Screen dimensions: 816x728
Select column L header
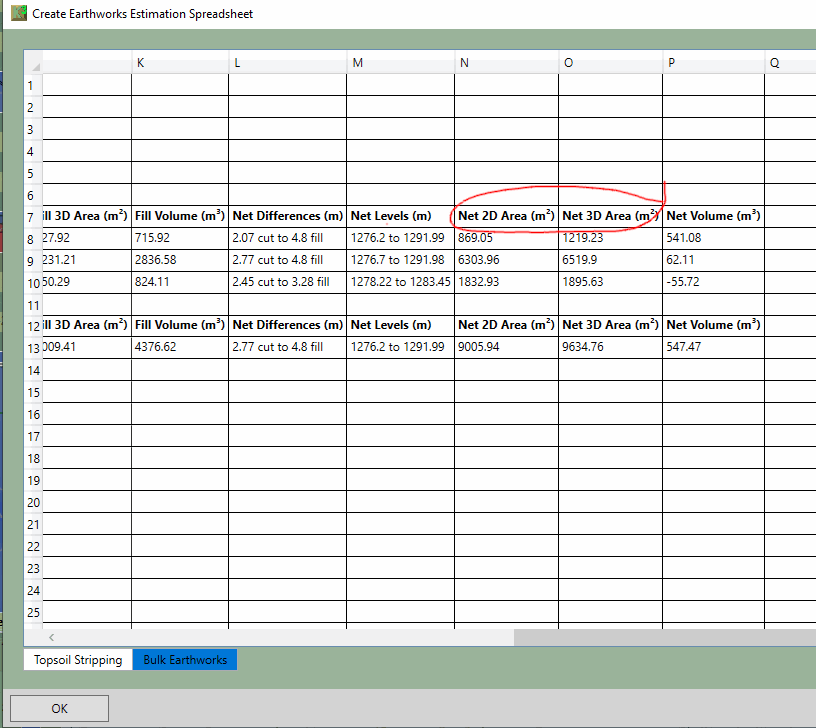coord(287,62)
